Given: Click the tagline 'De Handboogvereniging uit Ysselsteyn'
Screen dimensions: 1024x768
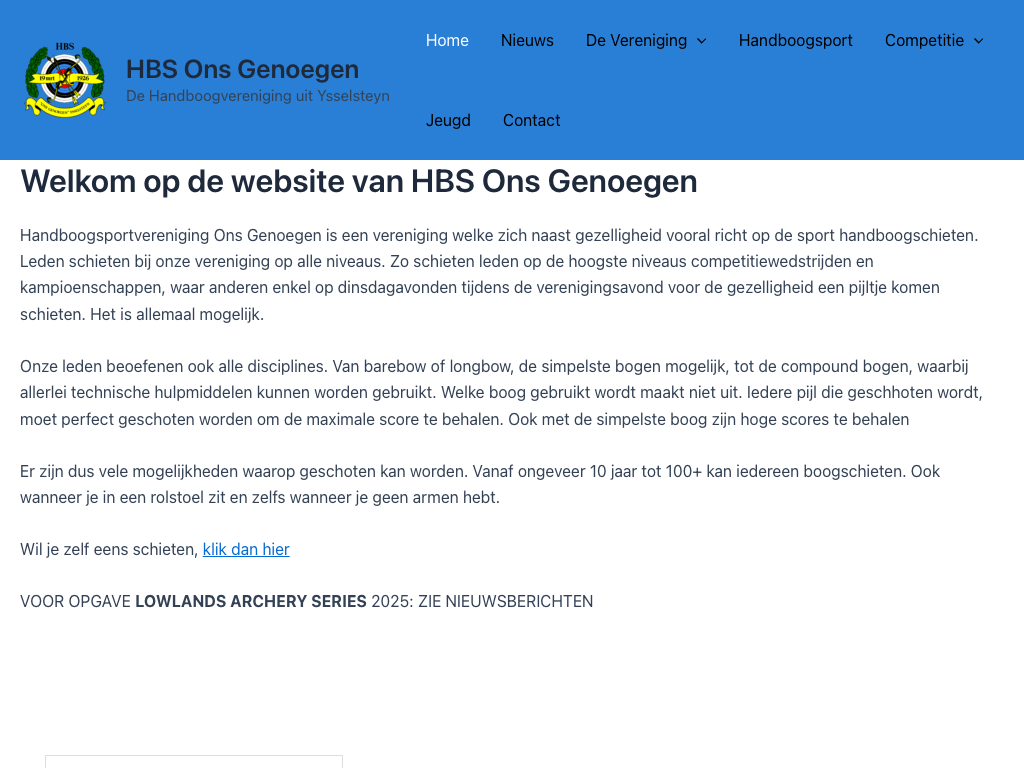Looking at the screenshot, I should click(258, 96).
